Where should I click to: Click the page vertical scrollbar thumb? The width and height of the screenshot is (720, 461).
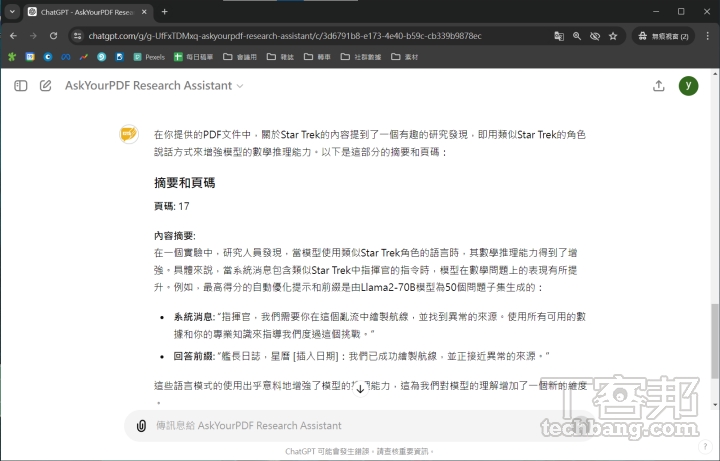click(x=715, y=341)
